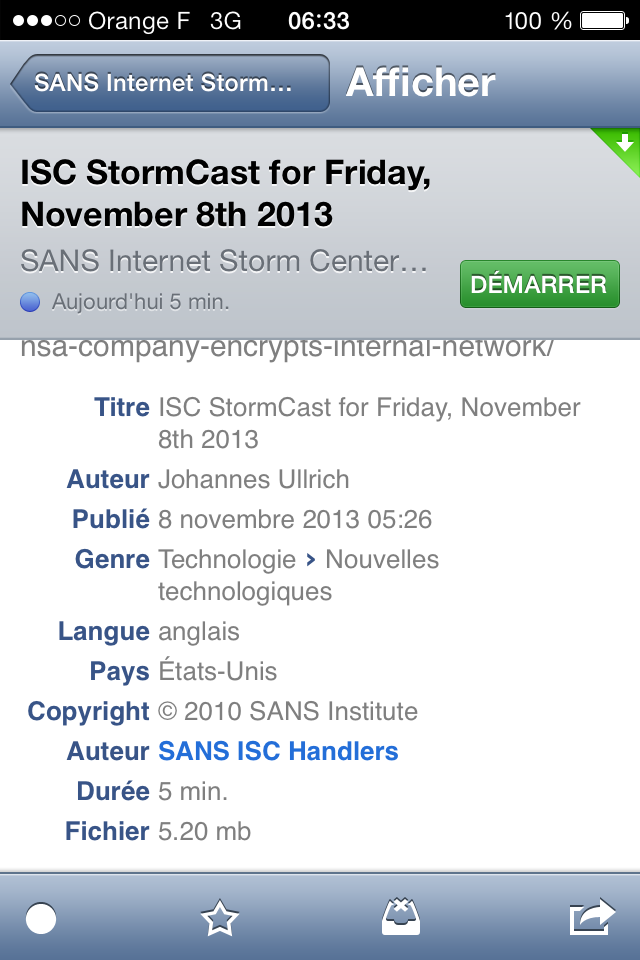
Task: Tap the Afficher navigation title
Action: point(420,83)
